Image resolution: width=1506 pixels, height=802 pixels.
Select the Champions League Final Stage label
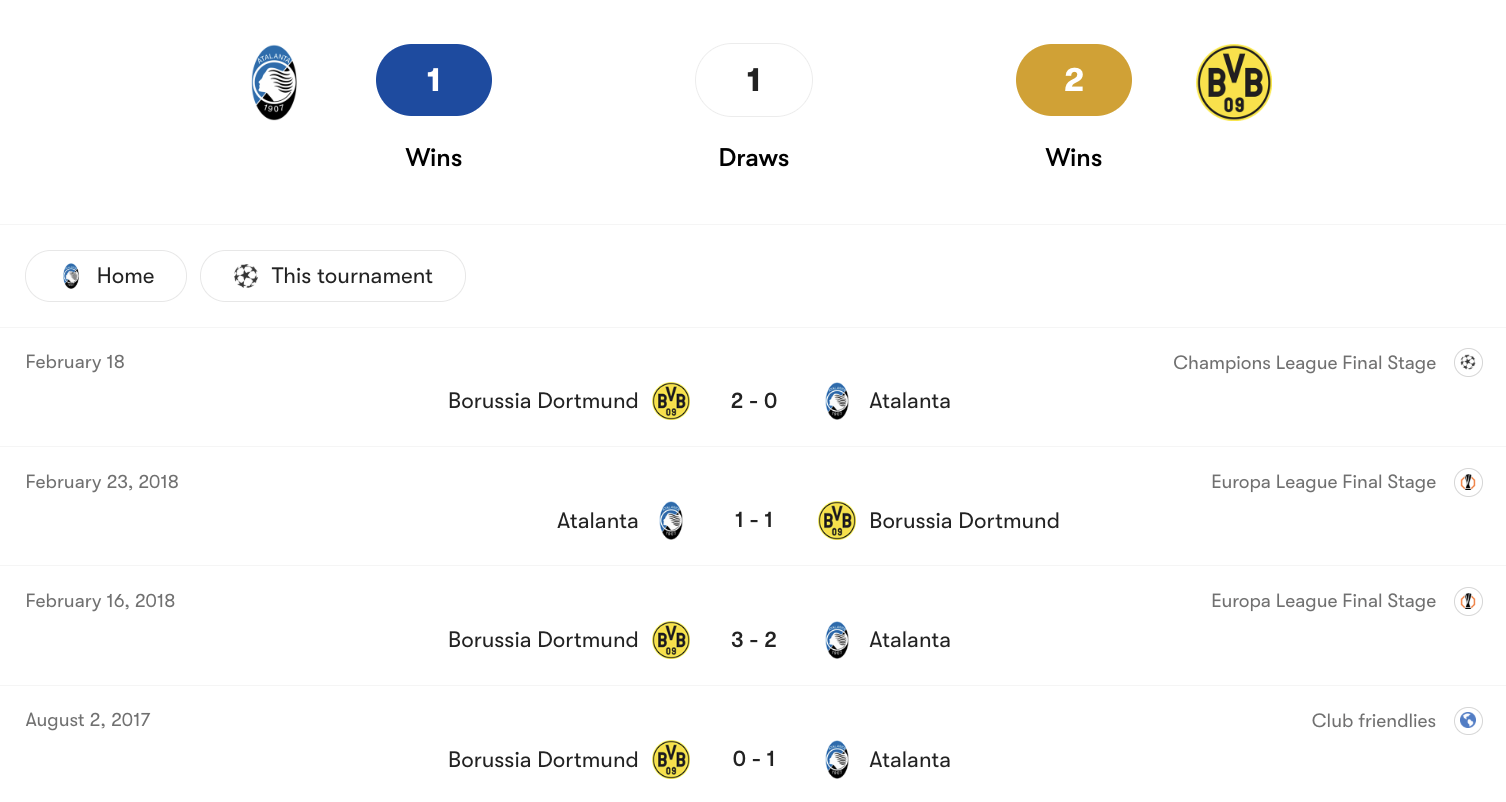tap(1304, 362)
